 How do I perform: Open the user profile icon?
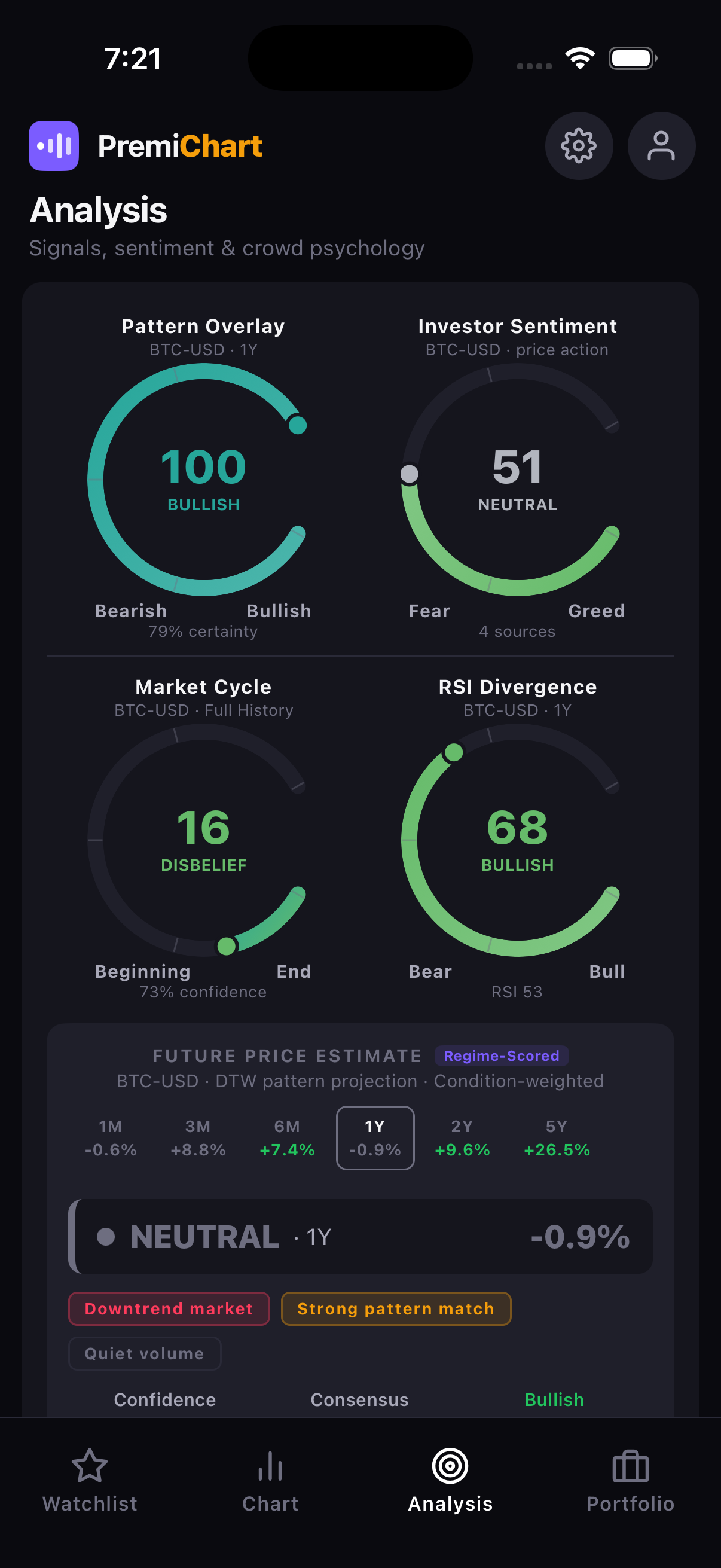coord(661,146)
